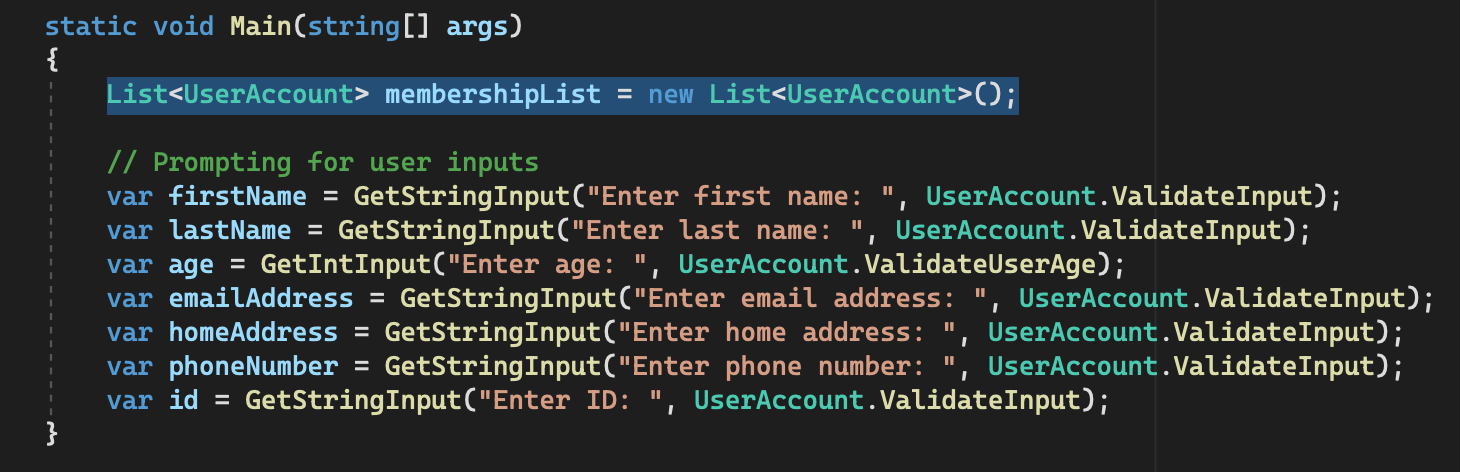Click the new keyword in list initialization
The width and height of the screenshot is (1460, 472).
671,95
